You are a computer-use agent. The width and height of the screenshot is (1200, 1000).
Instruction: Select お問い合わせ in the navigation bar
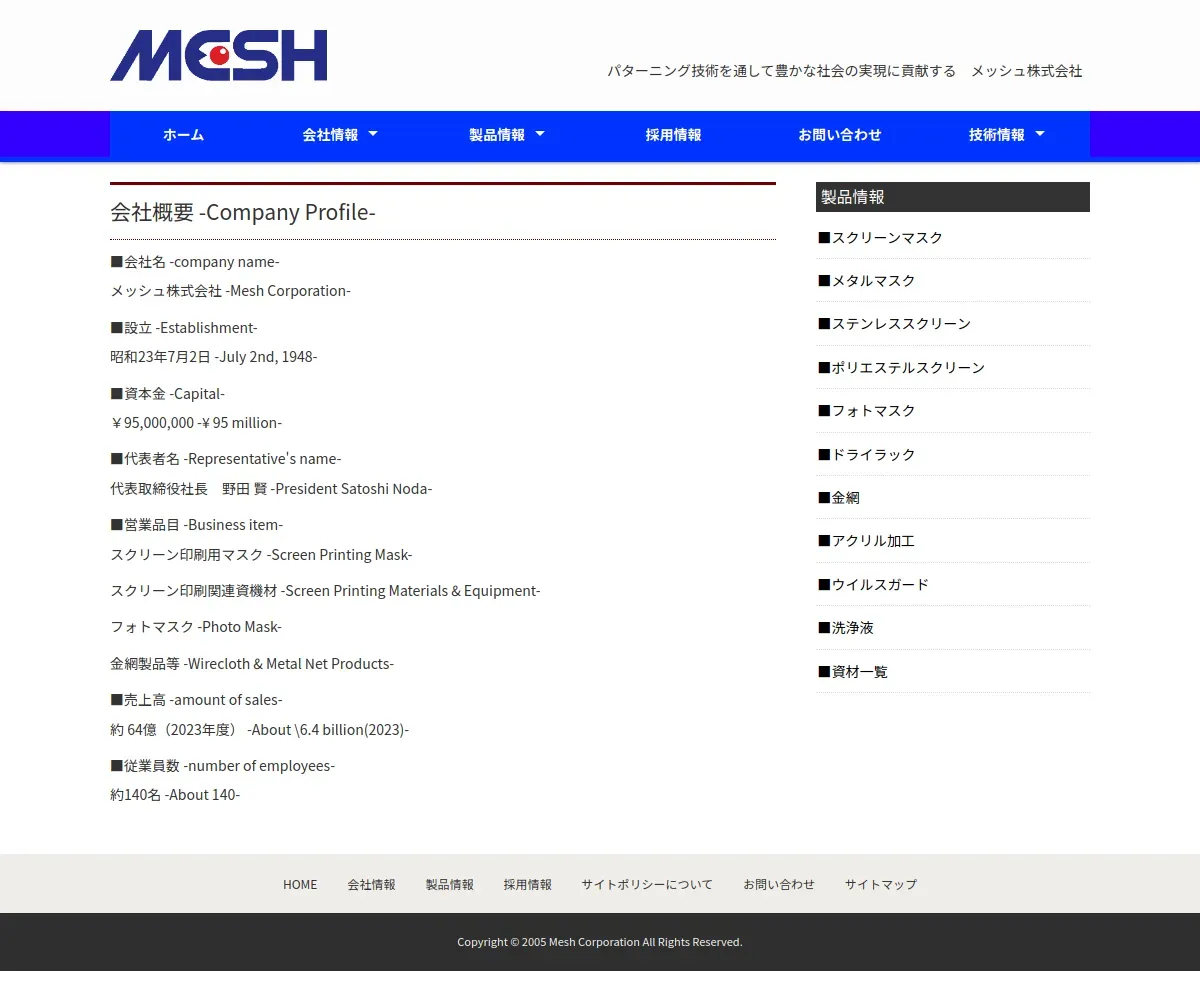[840, 135]
